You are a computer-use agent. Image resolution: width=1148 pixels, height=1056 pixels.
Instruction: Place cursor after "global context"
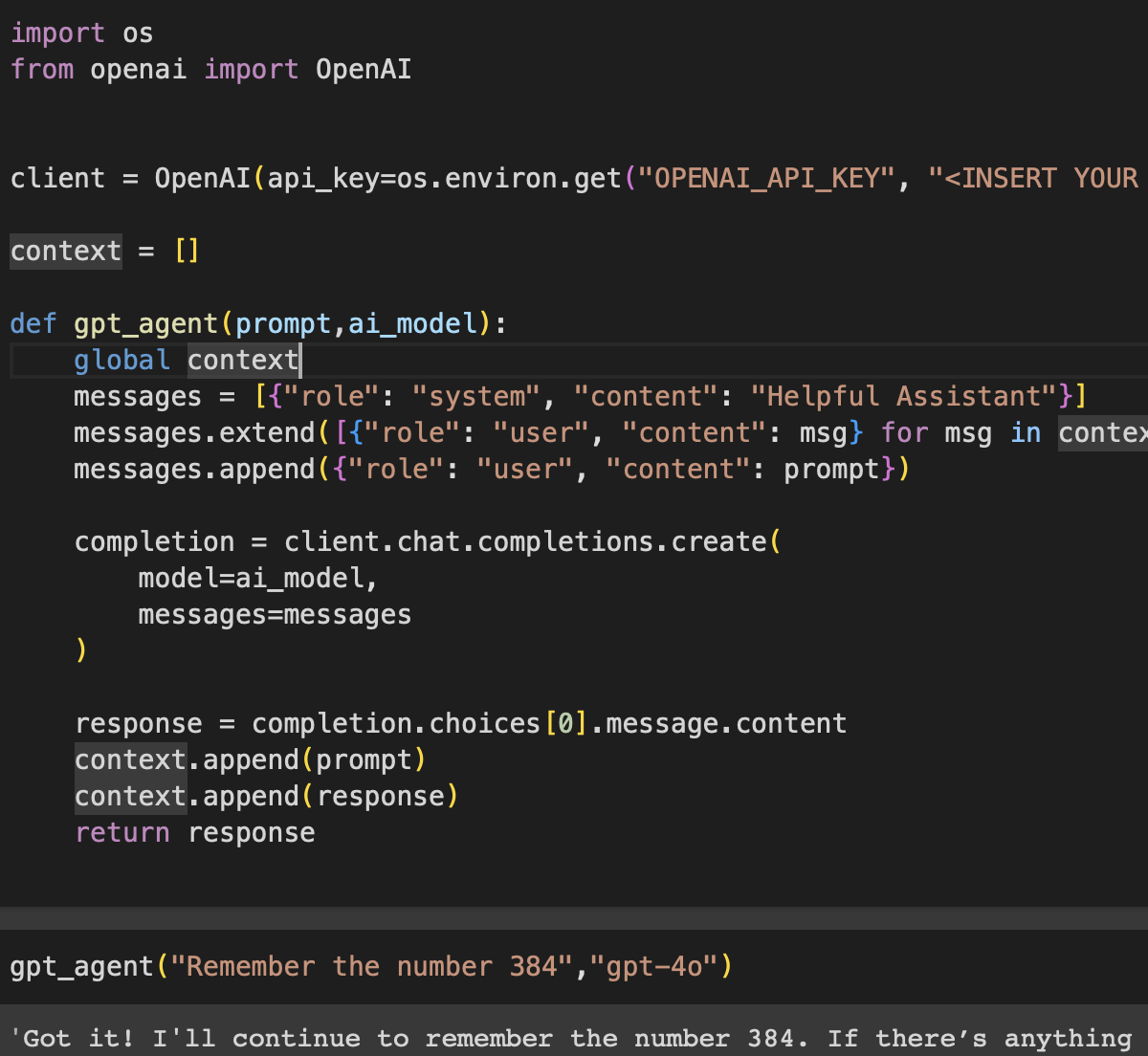pyautogui.click(x=300, y=360)
